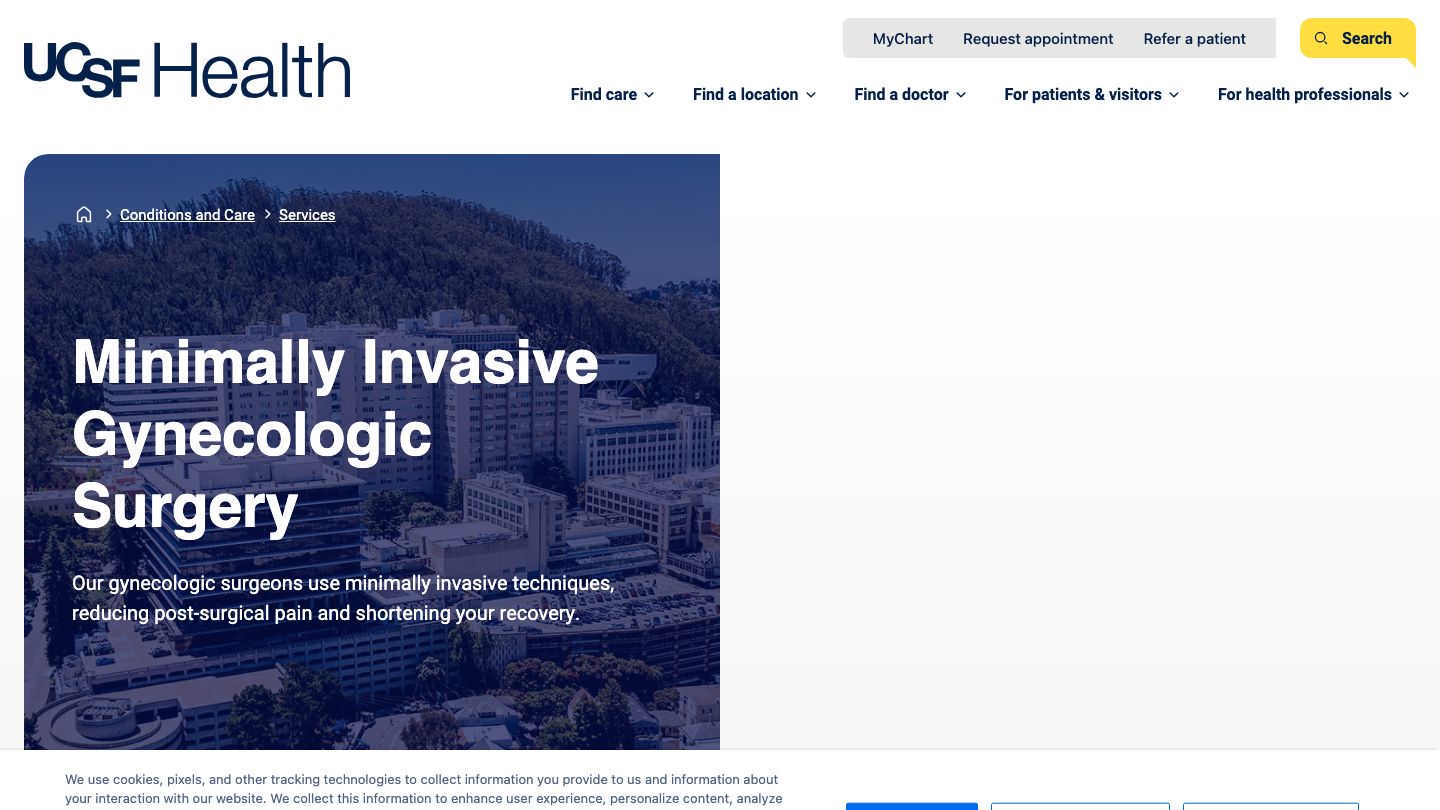This screenshot has height=810, width=1440.
Task: Open the For patients & visitors dropdown
Action: pyautogui.click(x=1083, y=94)
